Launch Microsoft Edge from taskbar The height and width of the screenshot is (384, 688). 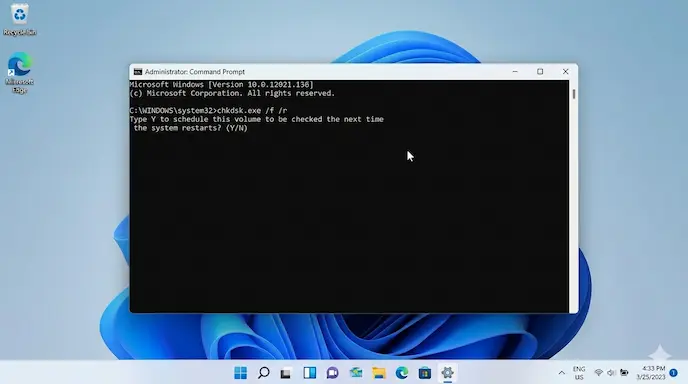coord(402,373)
